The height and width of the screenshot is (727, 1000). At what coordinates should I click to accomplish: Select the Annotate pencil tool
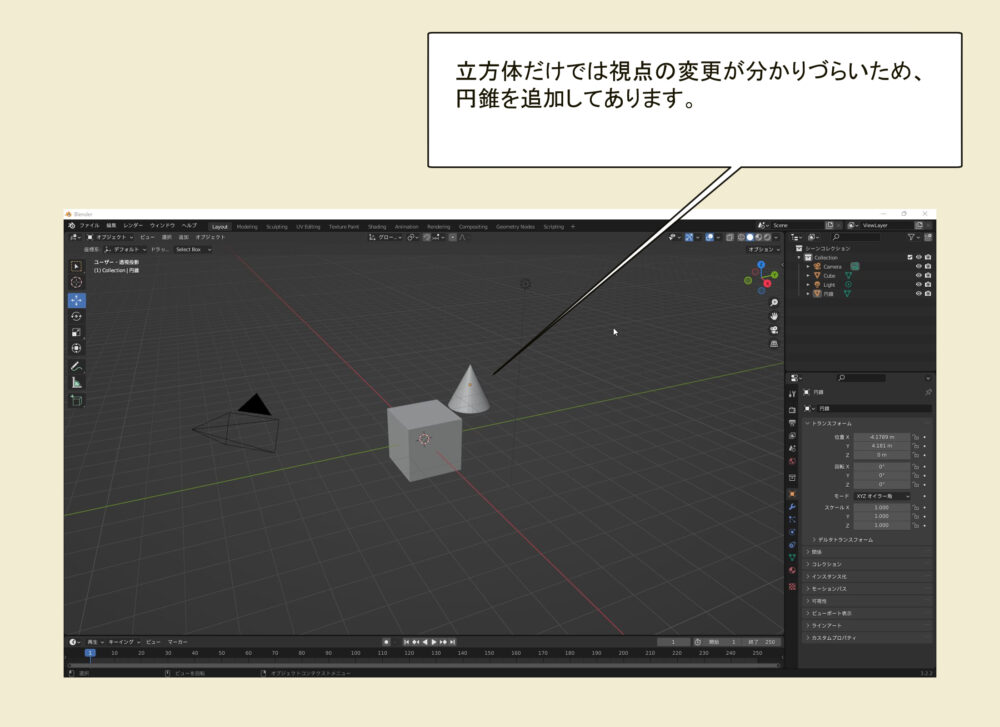pyautogui.click(x=77, y=367)
